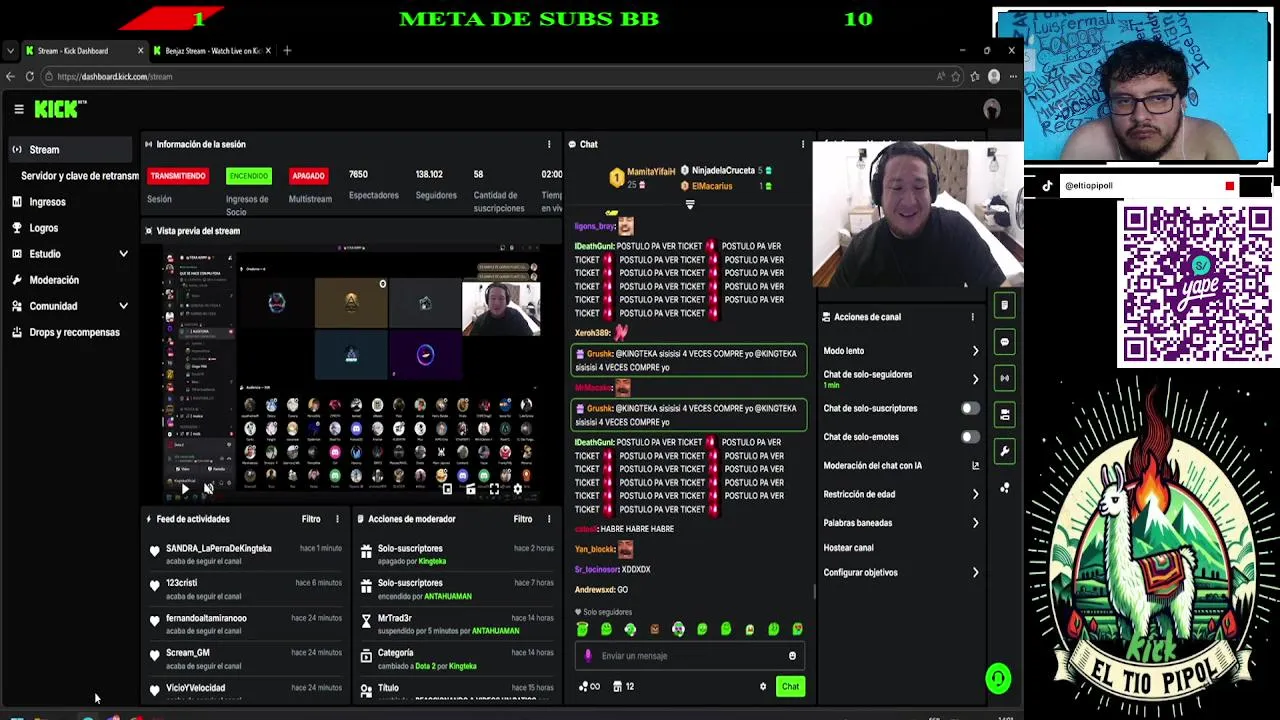Click the Ingresos chart icon
Screen dimensions: 1280x720
click(x=17, y=202)
